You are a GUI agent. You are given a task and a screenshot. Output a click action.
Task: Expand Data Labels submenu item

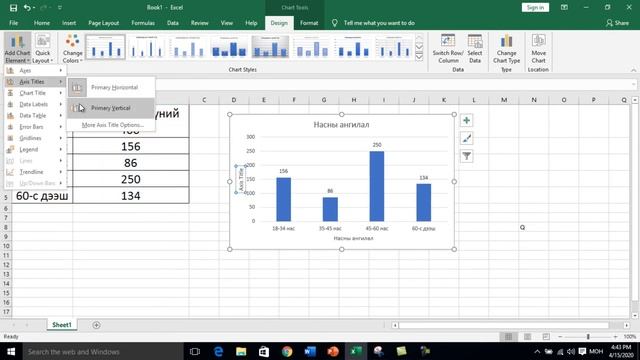click(x=35, y=104)
